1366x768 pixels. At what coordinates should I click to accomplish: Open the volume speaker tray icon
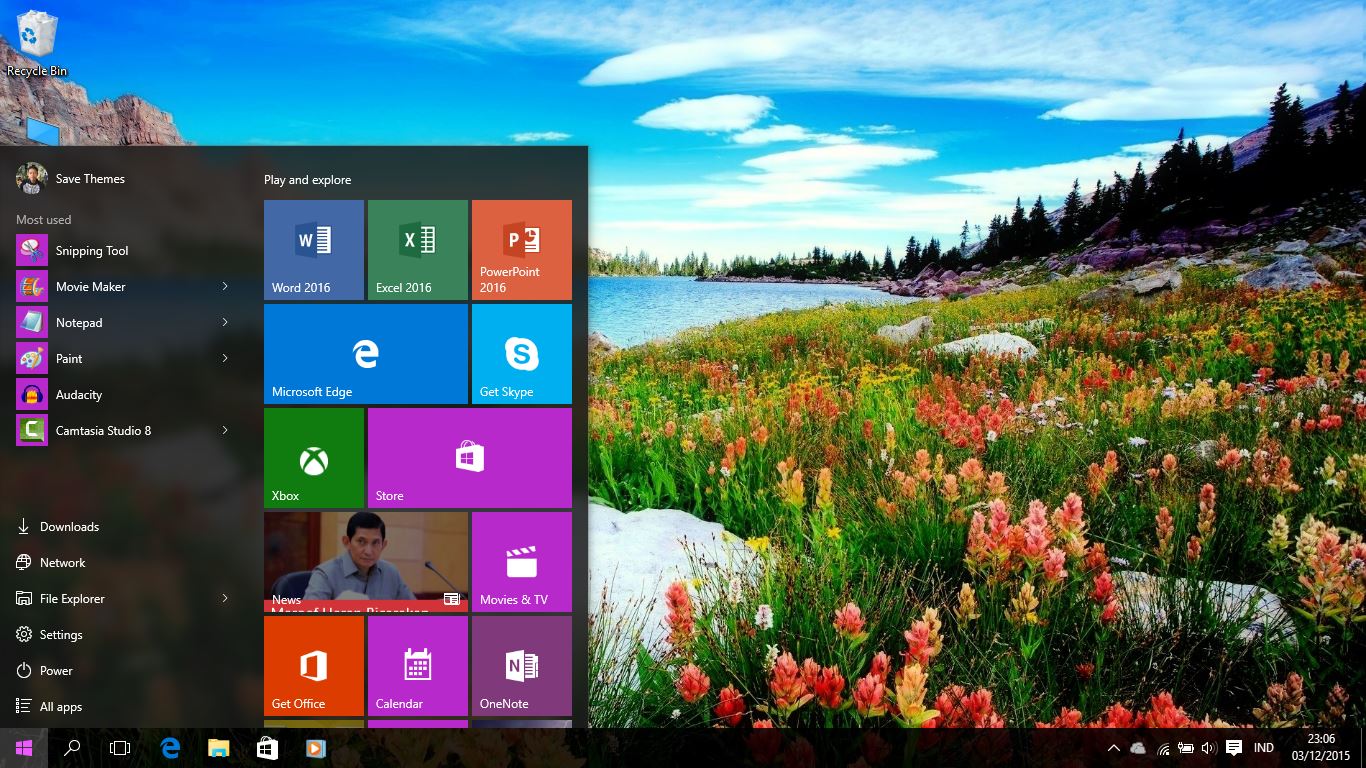click(x=1208, y=748)
